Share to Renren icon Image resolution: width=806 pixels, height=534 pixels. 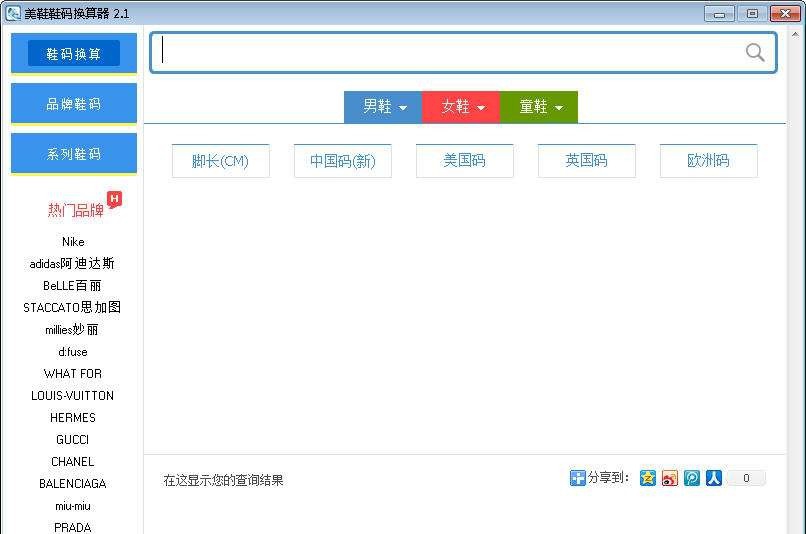coord(714,478)
